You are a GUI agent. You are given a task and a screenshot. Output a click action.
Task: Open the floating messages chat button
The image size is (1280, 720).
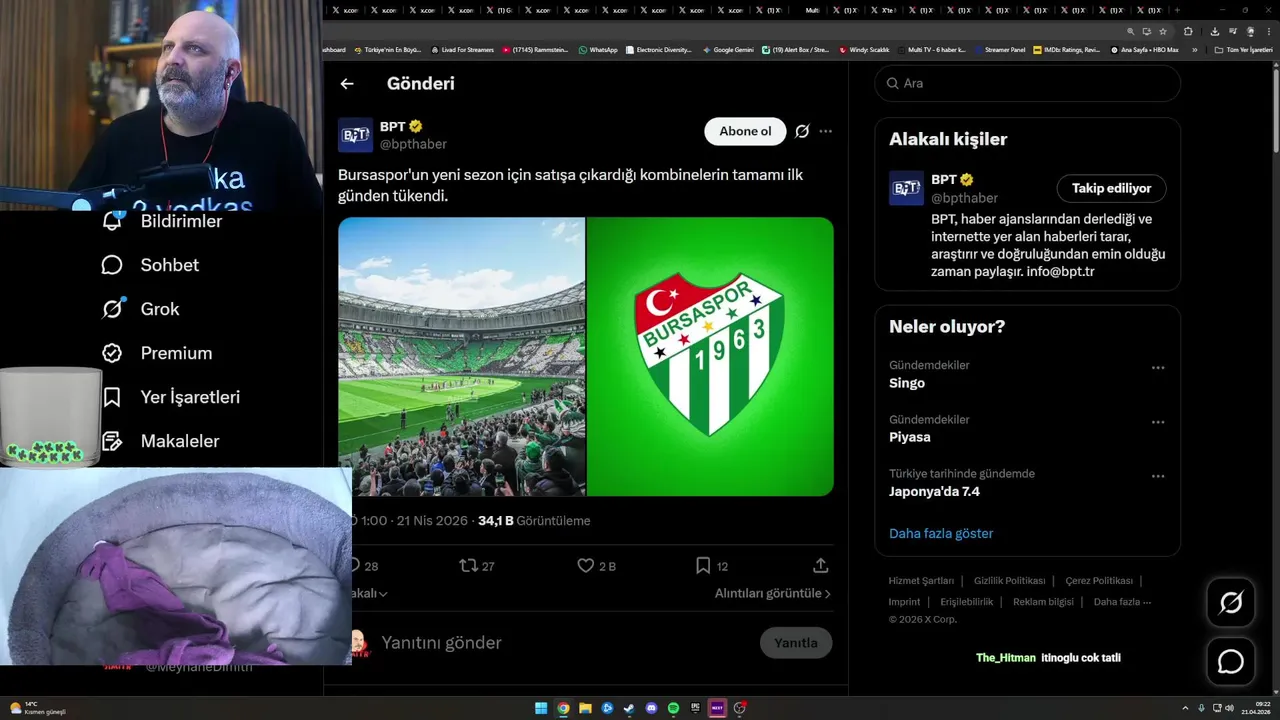[1230, 662]
